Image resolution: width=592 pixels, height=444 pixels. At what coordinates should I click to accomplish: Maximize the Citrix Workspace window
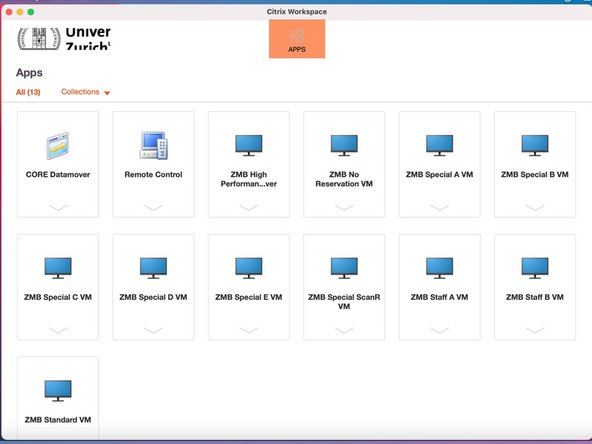(x=31, y=12)
